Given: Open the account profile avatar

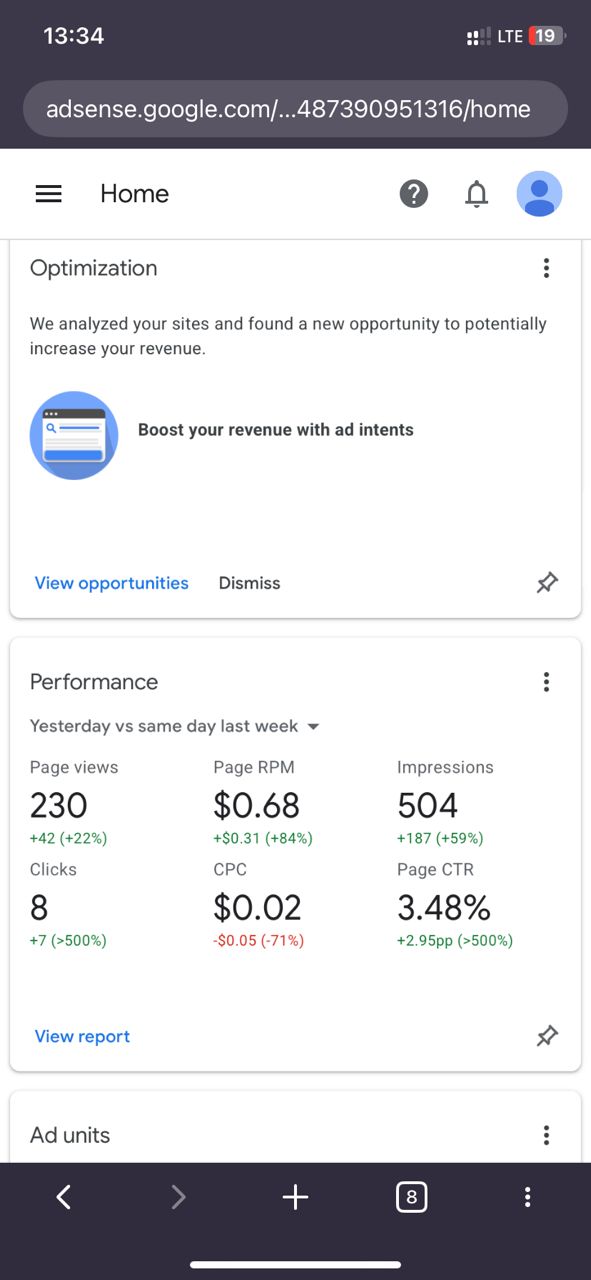Looking at the screenshot, I should point(539,194).
